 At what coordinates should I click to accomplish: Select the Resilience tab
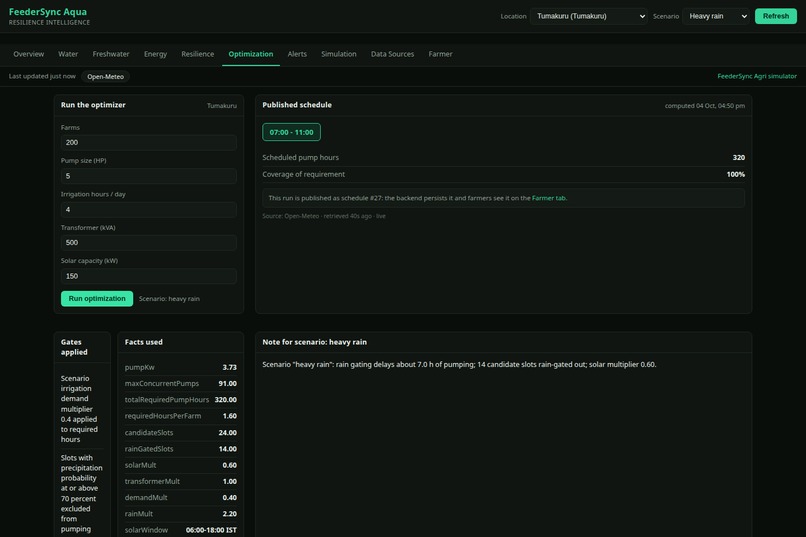point(197,54)
